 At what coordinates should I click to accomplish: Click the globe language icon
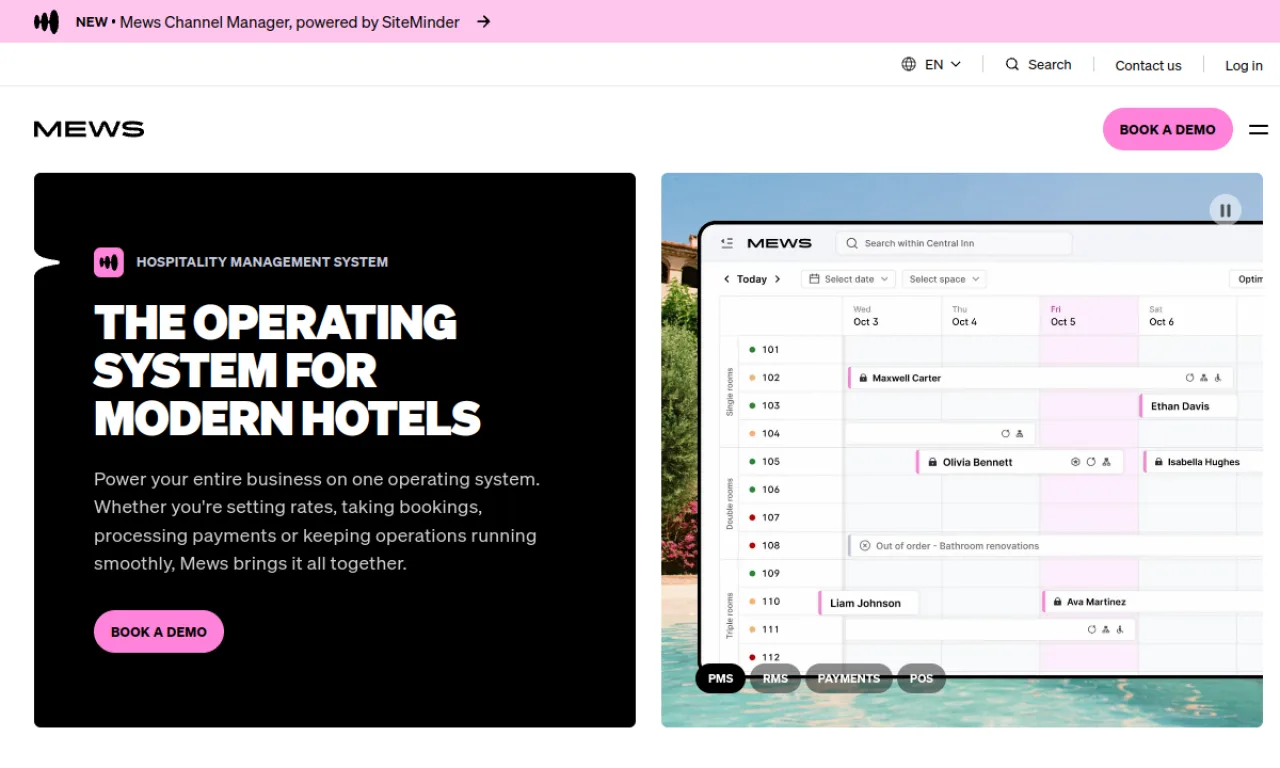[908, 64]
